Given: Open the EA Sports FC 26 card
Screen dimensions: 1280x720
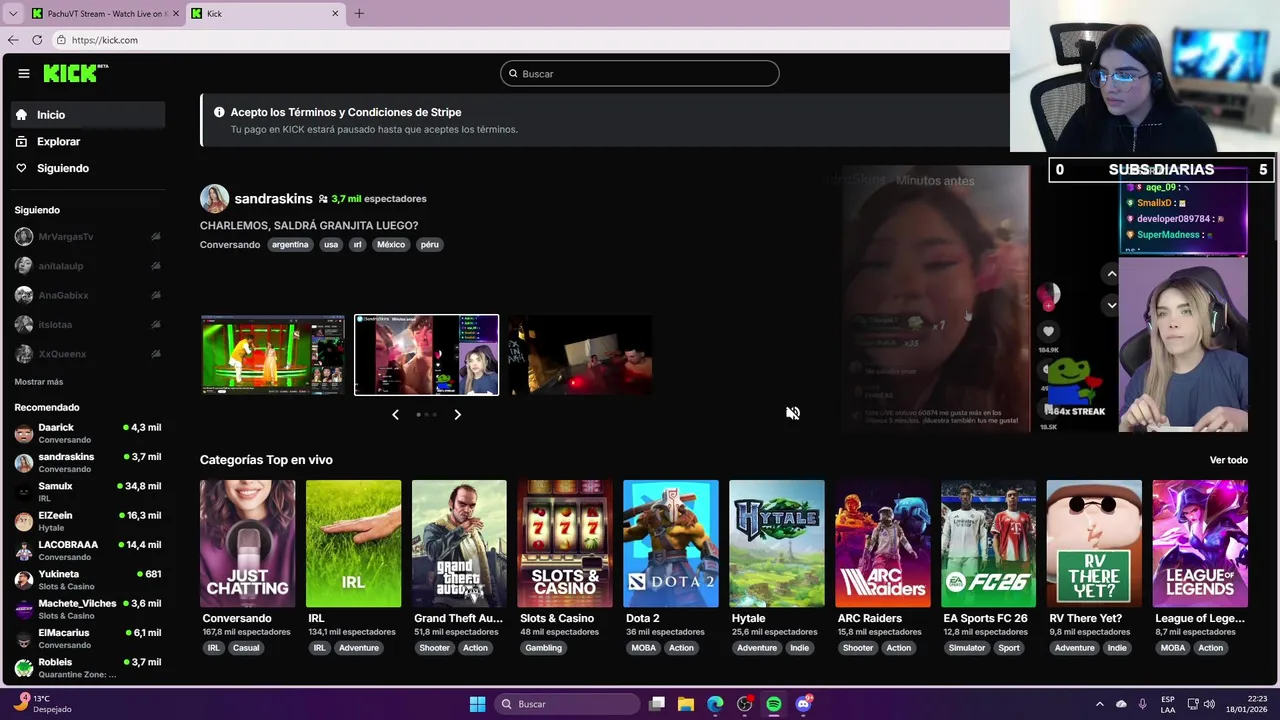Looking at the screenshot, I should 989,544.
